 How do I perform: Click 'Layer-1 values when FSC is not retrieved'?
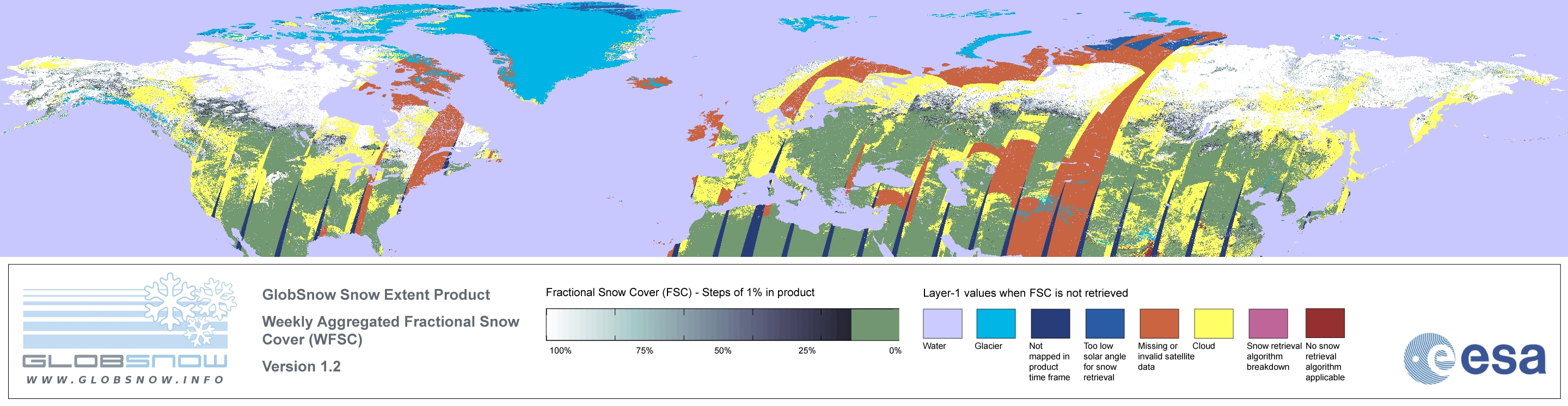tap(1025, 293)
